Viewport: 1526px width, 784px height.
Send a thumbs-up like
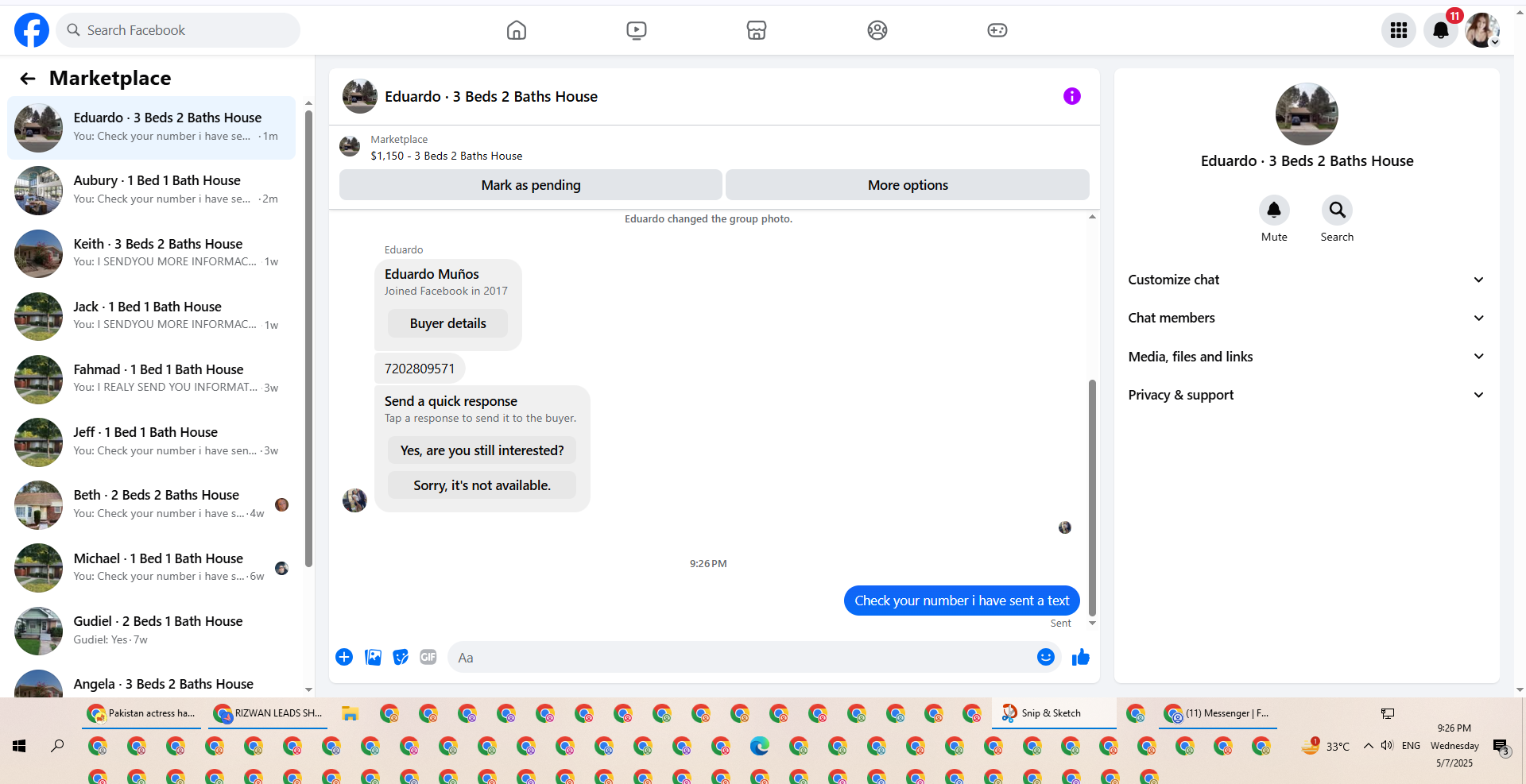pyautogui.click(x=1081, y=657)
